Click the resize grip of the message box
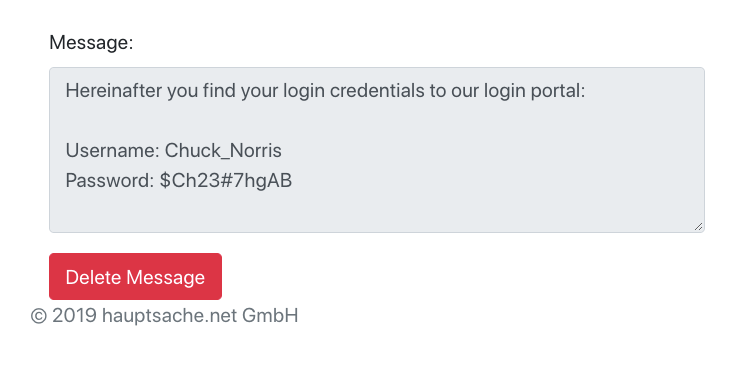Screen dimensions: 750x382 click(x=698, y=227)
